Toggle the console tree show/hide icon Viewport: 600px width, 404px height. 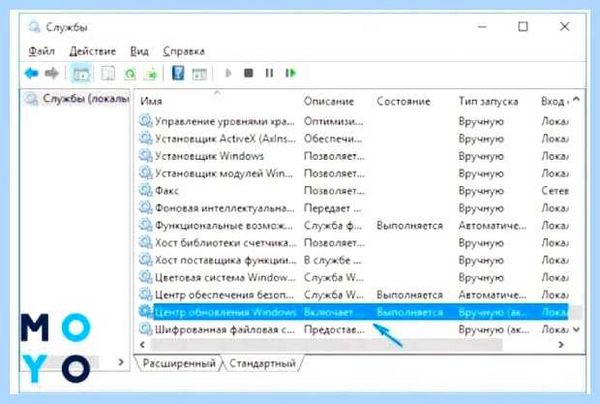[x=81, y=73]
